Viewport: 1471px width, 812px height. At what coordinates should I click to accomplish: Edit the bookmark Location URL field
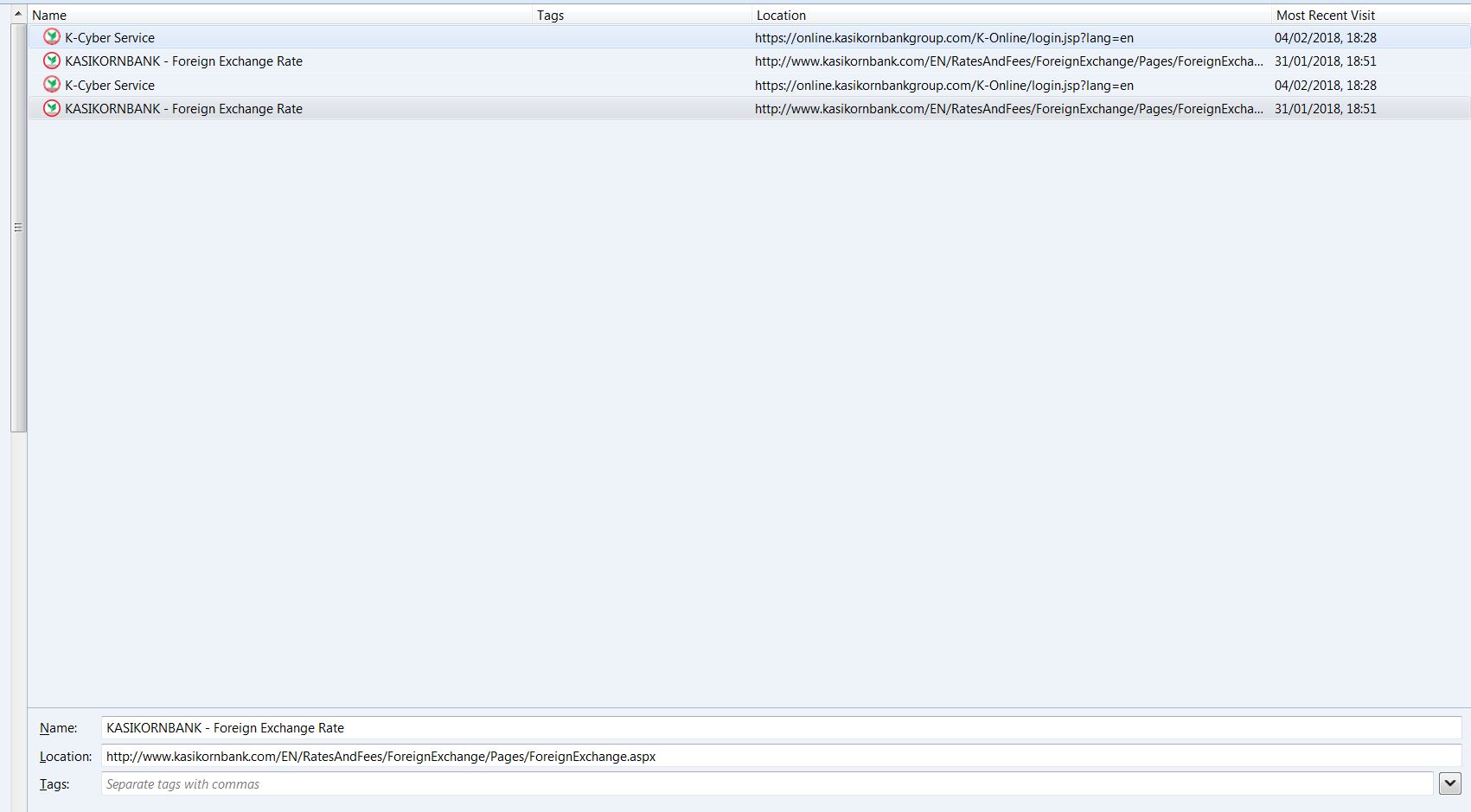(781, 756)
